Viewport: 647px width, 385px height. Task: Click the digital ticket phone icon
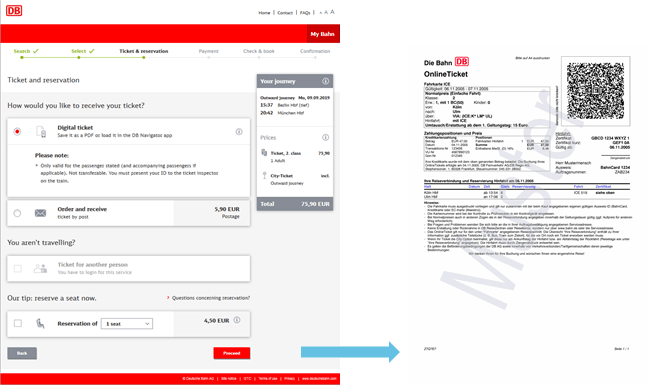41,132
